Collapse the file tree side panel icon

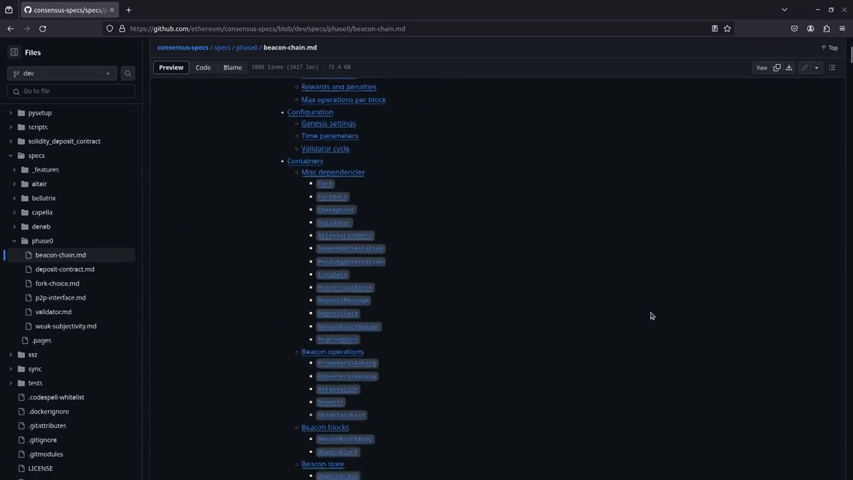(x=14, y=52)
